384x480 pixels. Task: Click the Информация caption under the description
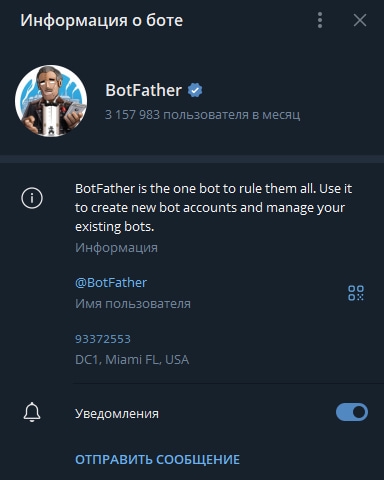click(x=116, y=248)
